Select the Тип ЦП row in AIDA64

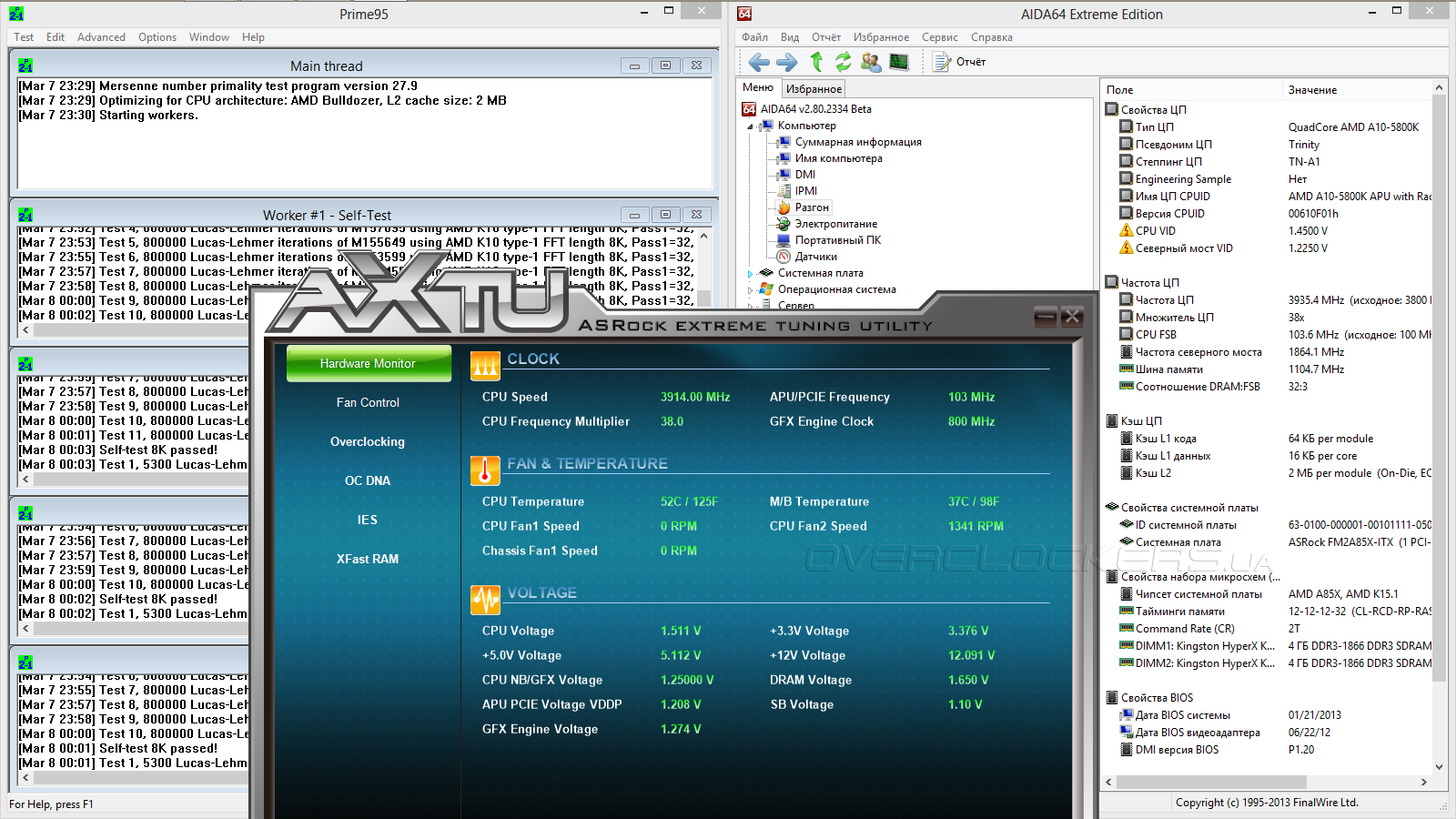pyautogui.click(x=1269, y=127)
